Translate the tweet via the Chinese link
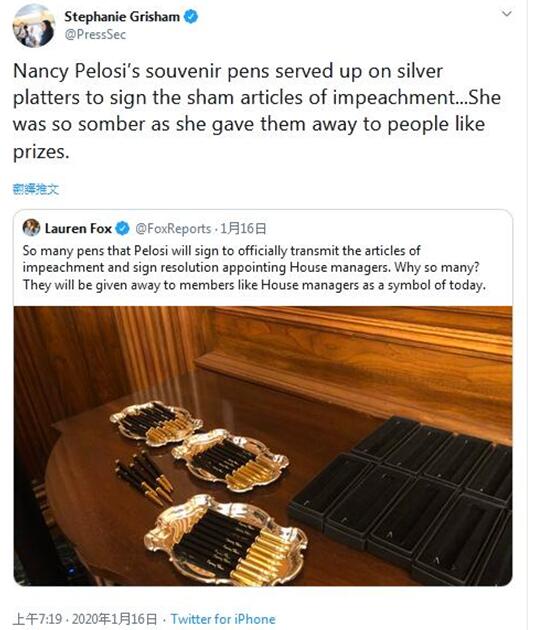The image size is (533, 630). pos(36,189)
